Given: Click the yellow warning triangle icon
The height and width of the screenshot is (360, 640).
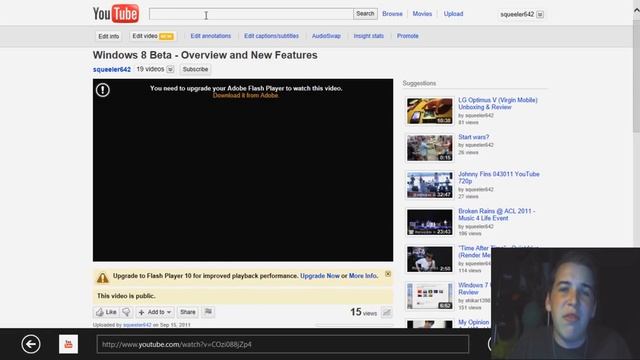Looking at the screenshot, I should coord(102,278).
